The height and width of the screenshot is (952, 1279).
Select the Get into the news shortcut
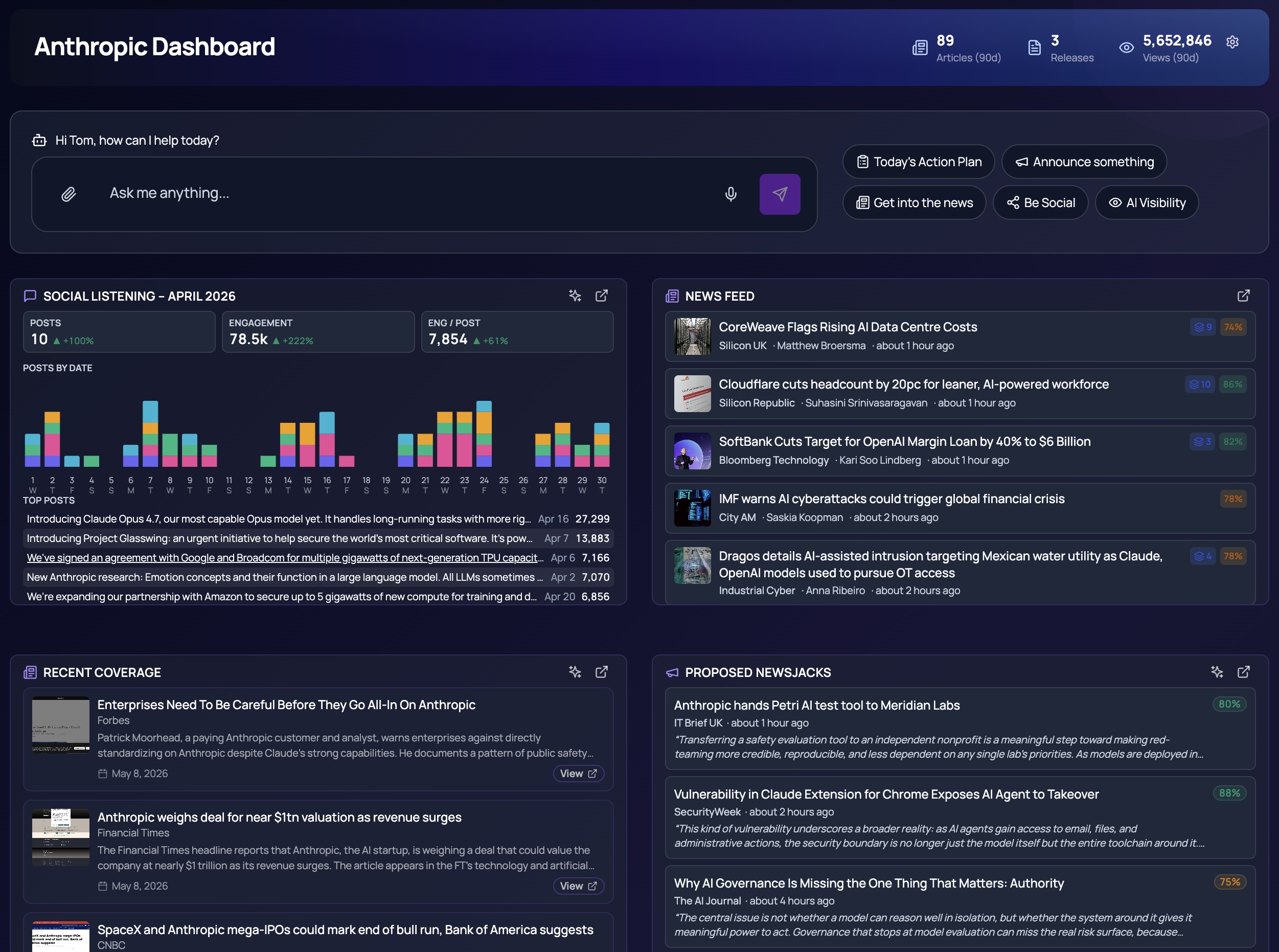click(913, 203)
